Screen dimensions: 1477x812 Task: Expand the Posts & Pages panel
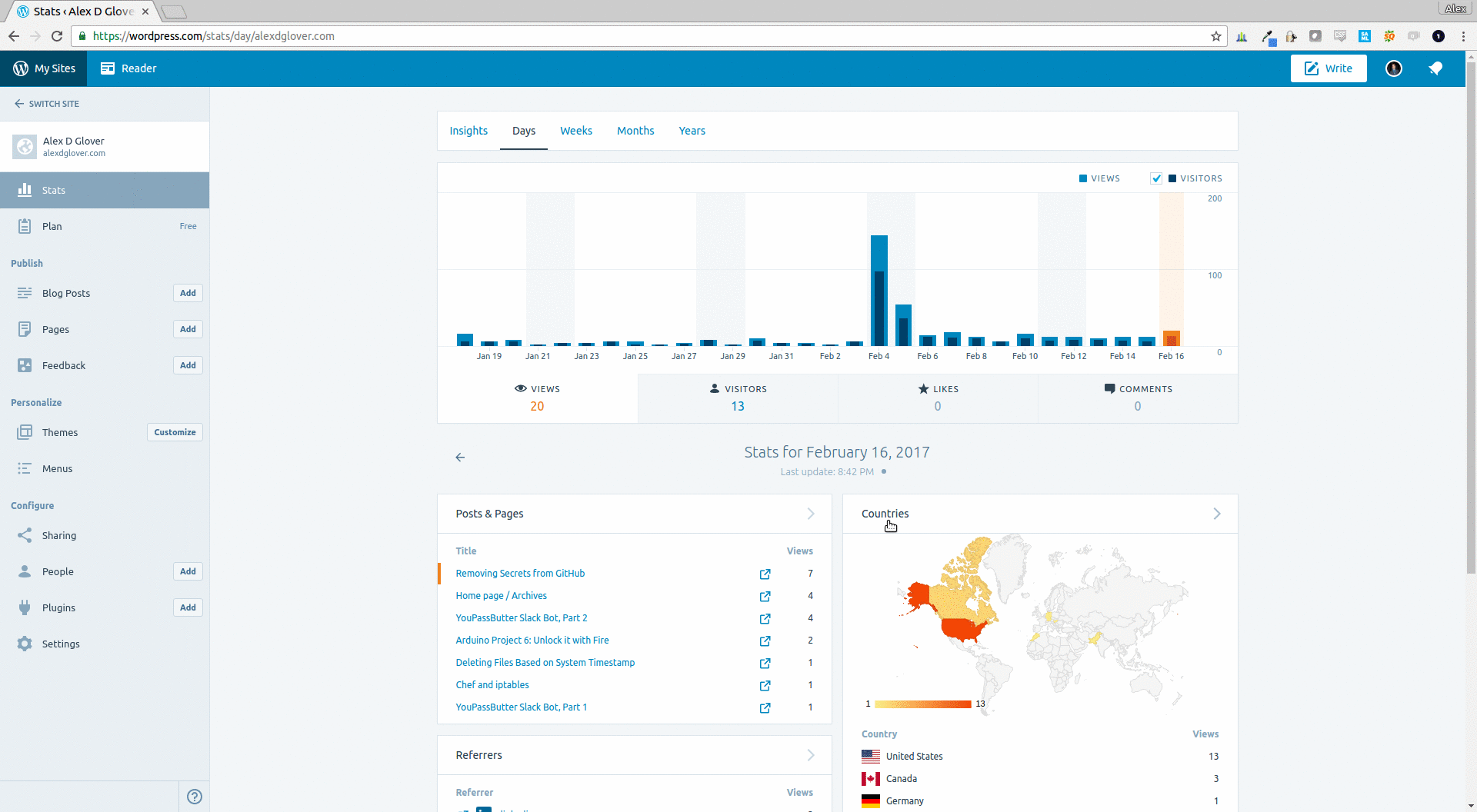tap(811, 514)
